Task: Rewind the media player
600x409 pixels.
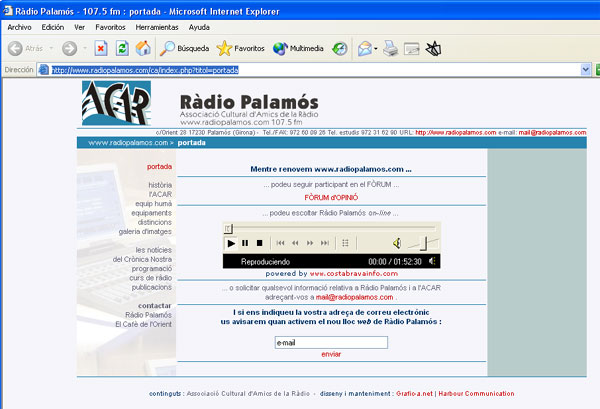Action: [295, 243]
